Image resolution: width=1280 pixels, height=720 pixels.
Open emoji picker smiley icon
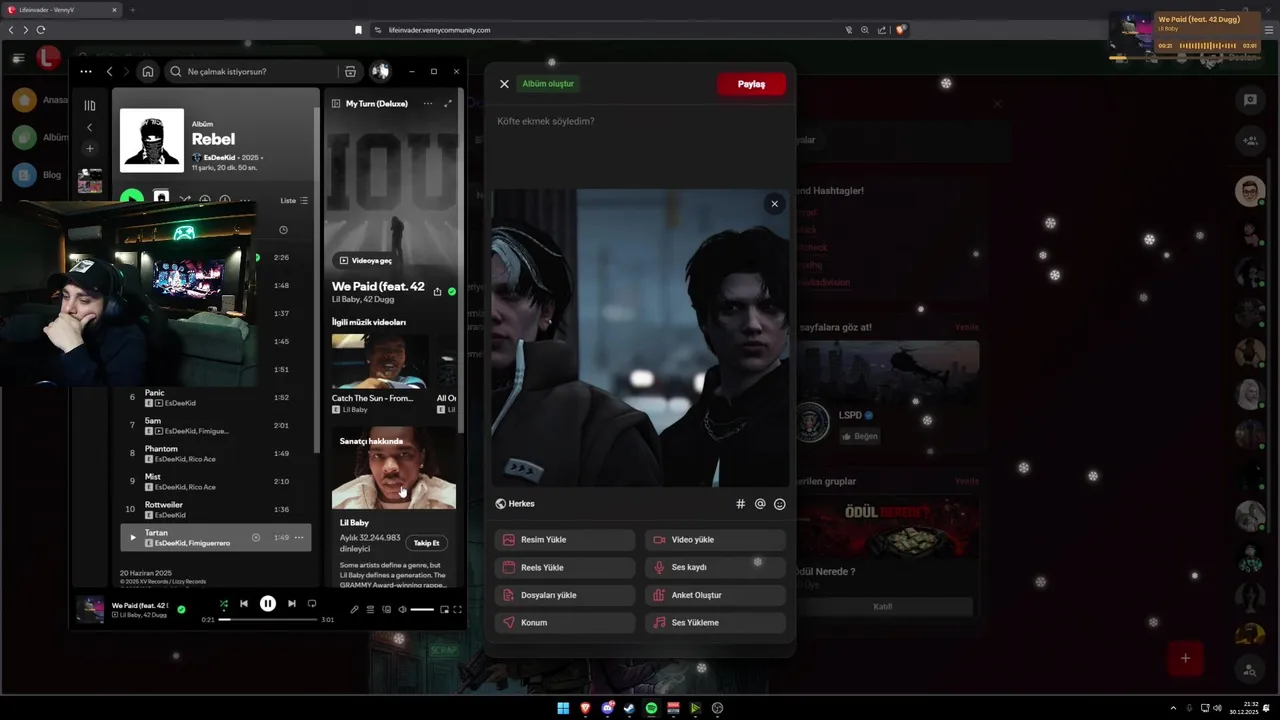tap(780, 504)
